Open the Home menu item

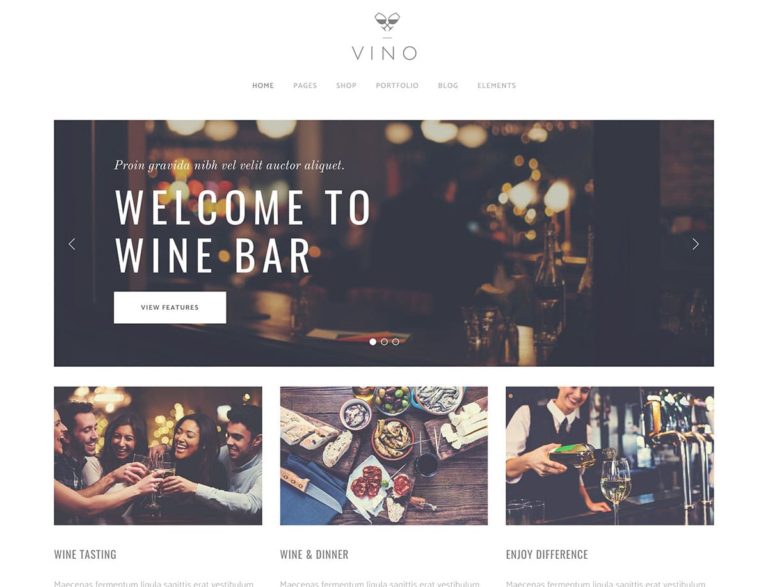coord(263,85)
